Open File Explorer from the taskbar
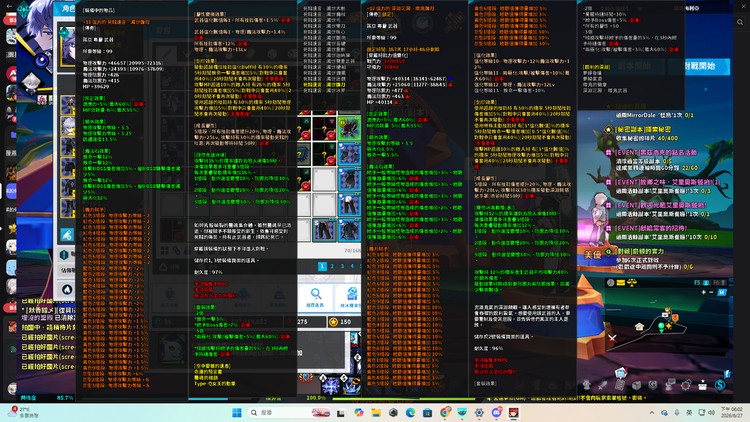 [376, 412]
